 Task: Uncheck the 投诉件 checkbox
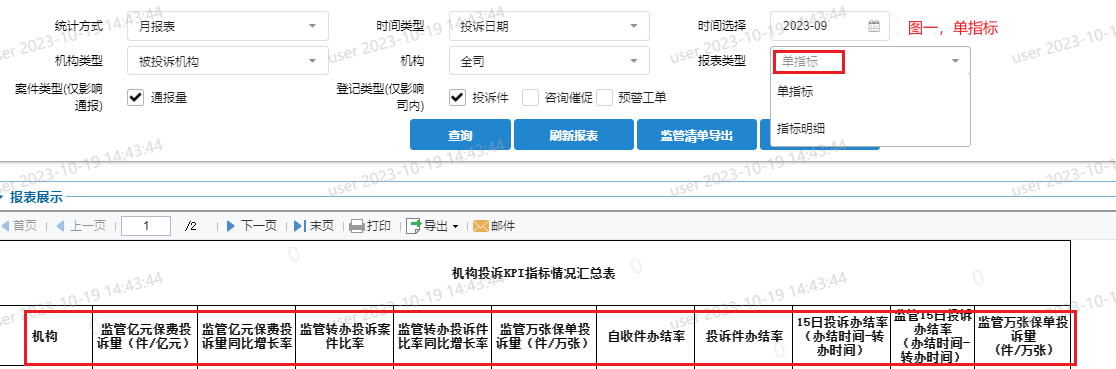[457, 97]
